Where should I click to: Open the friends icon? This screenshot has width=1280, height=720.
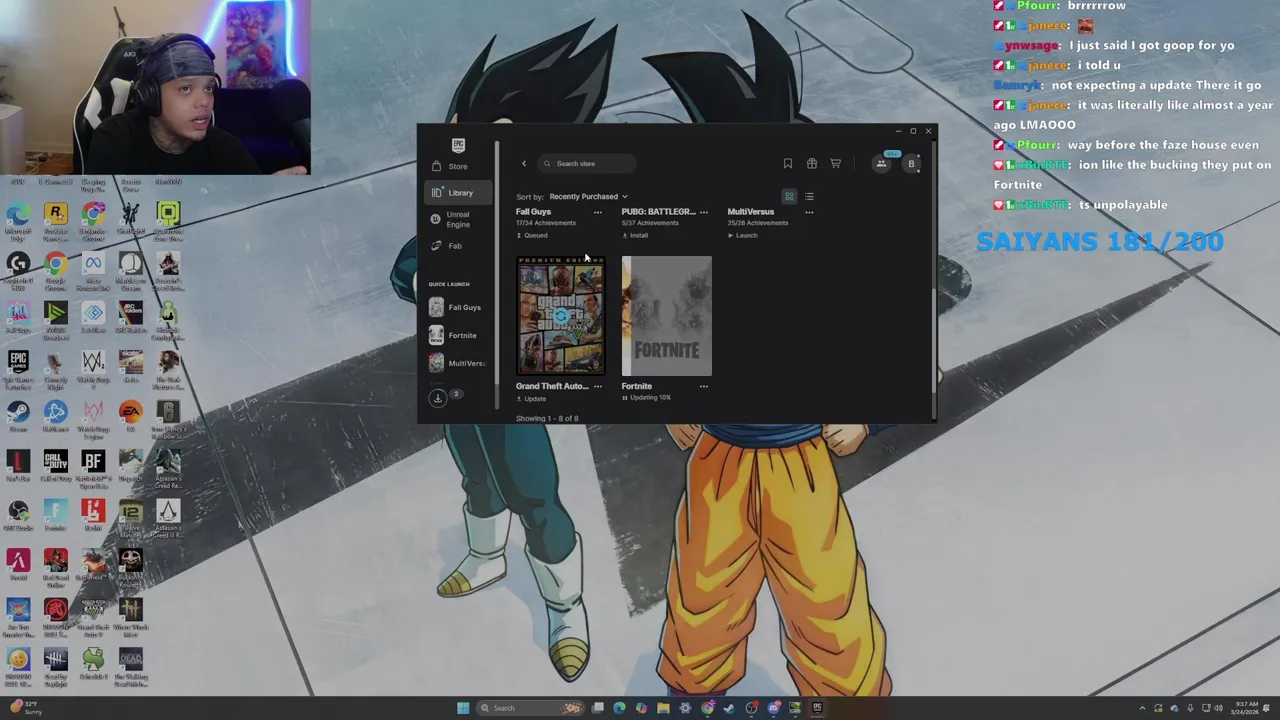[x=882, y=164]
